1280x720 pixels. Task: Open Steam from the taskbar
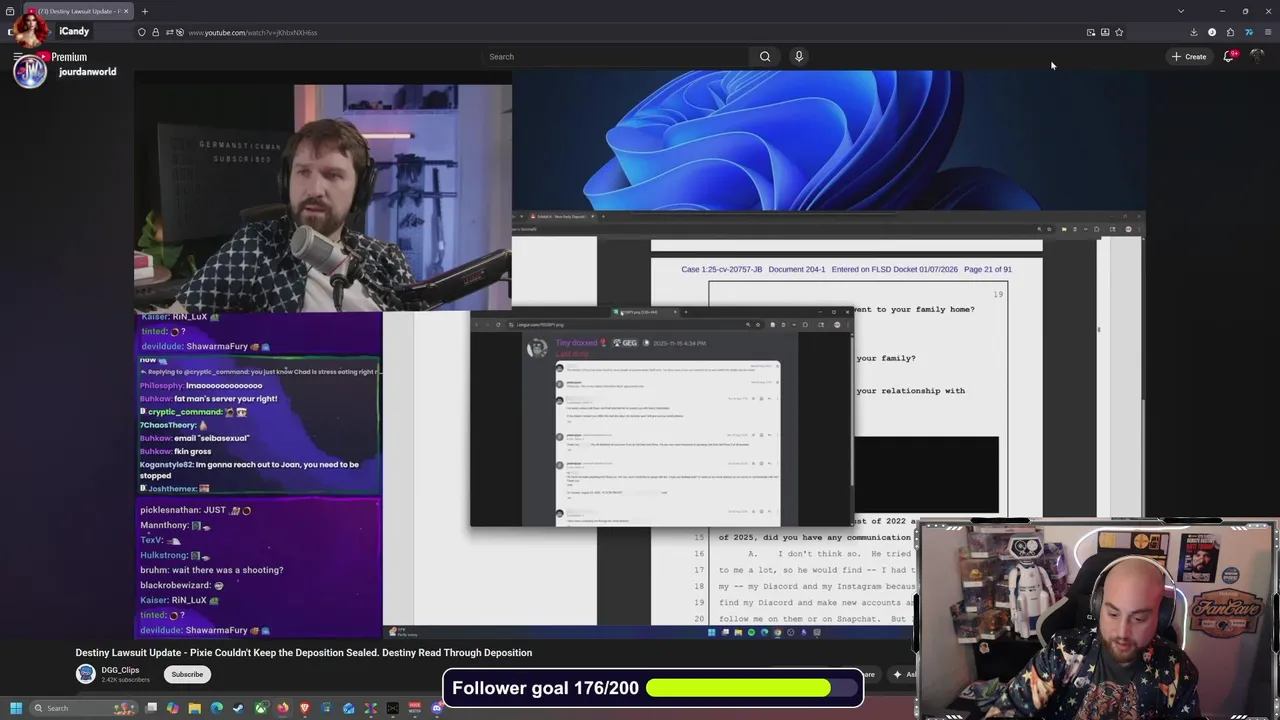[238, 708]
